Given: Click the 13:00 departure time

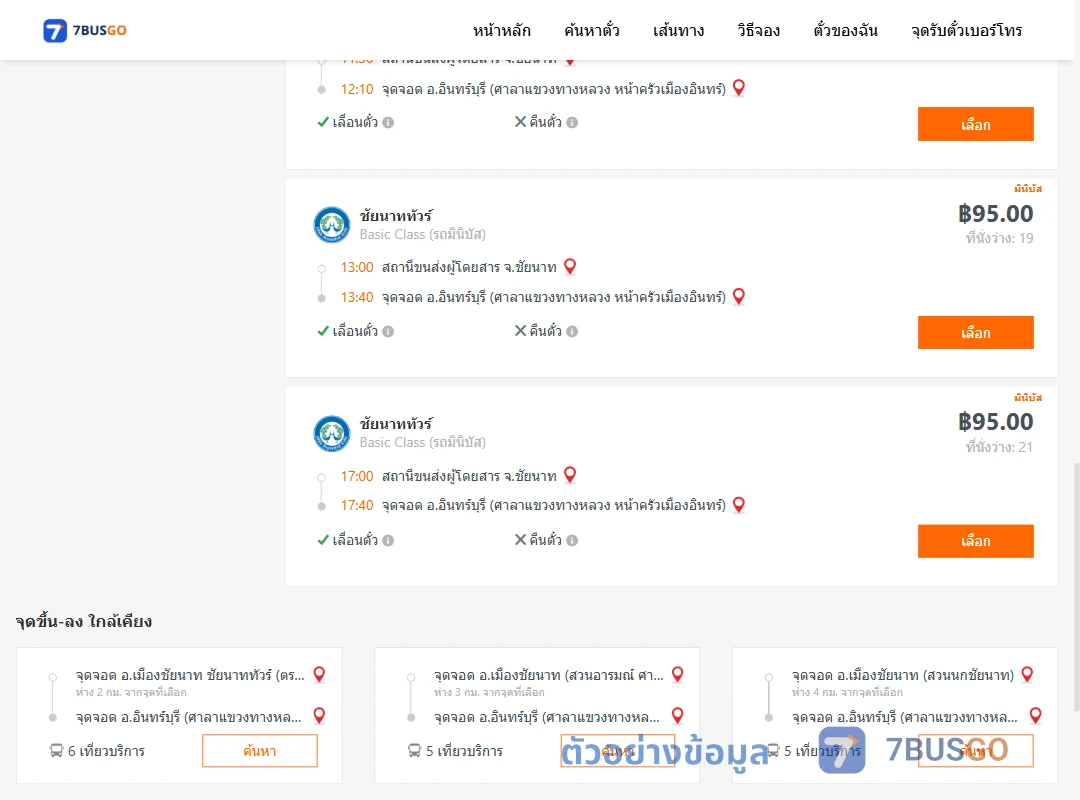Looking at the screenshot, I should (357, 267).
